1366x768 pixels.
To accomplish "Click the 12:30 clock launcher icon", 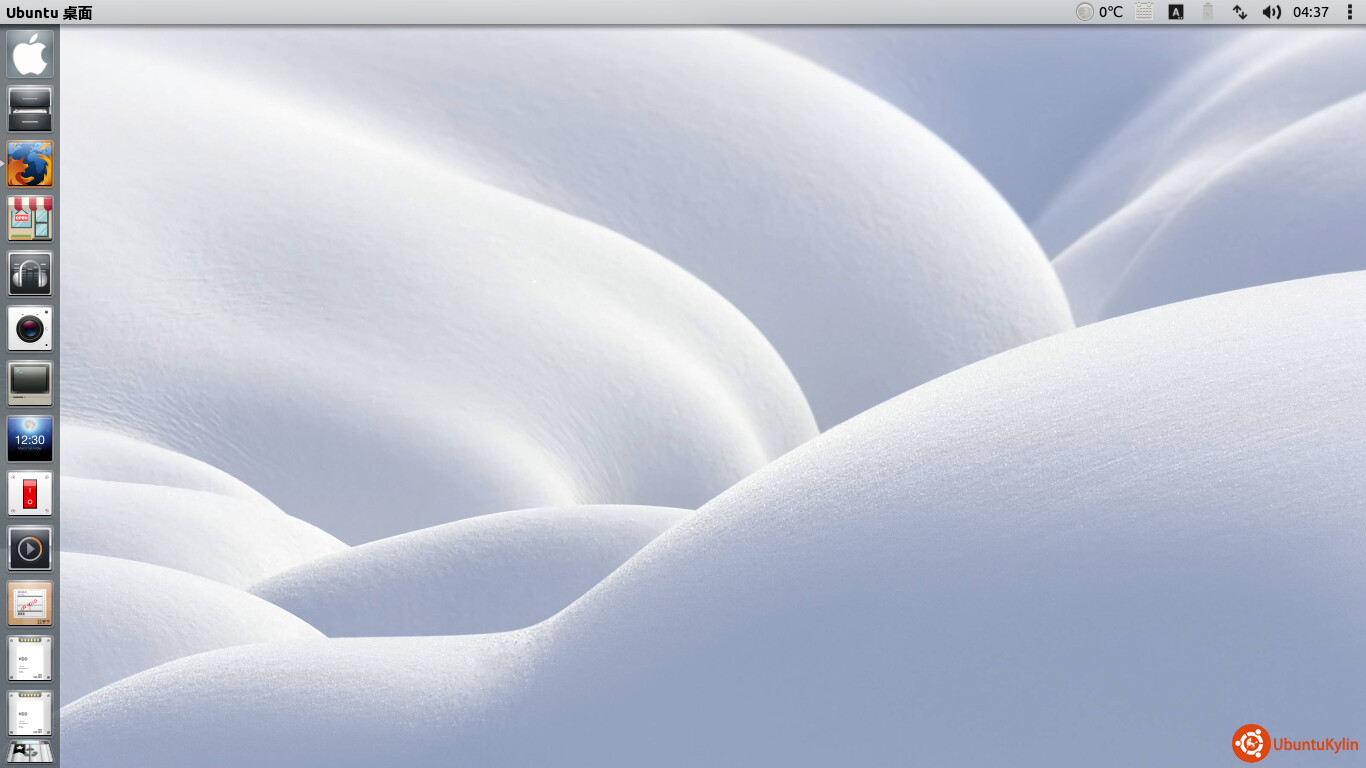I will pyautogui.click(x=30, y=439).
